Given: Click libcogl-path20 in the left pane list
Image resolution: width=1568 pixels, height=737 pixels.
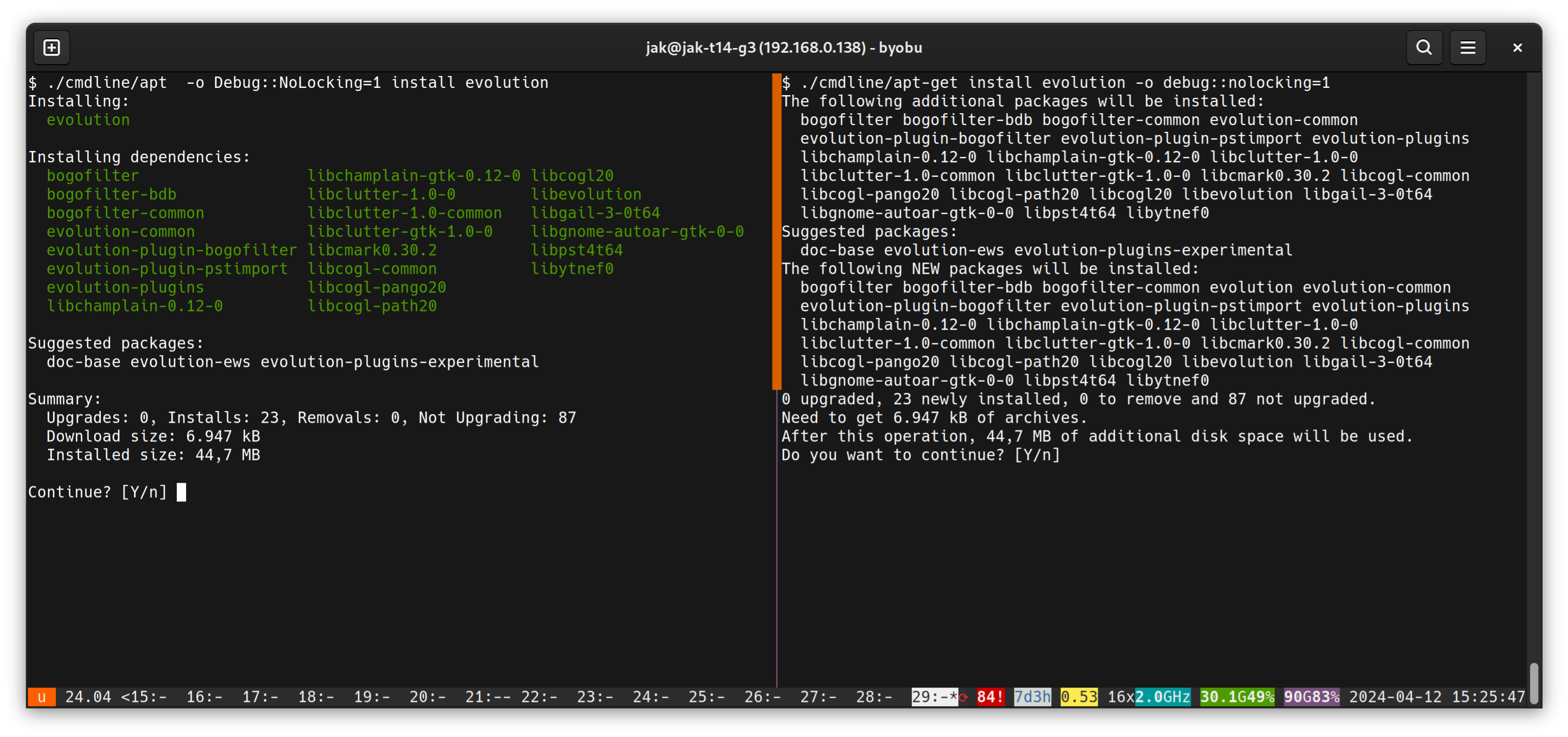Looking at the screenshot, I should [372, 305].
